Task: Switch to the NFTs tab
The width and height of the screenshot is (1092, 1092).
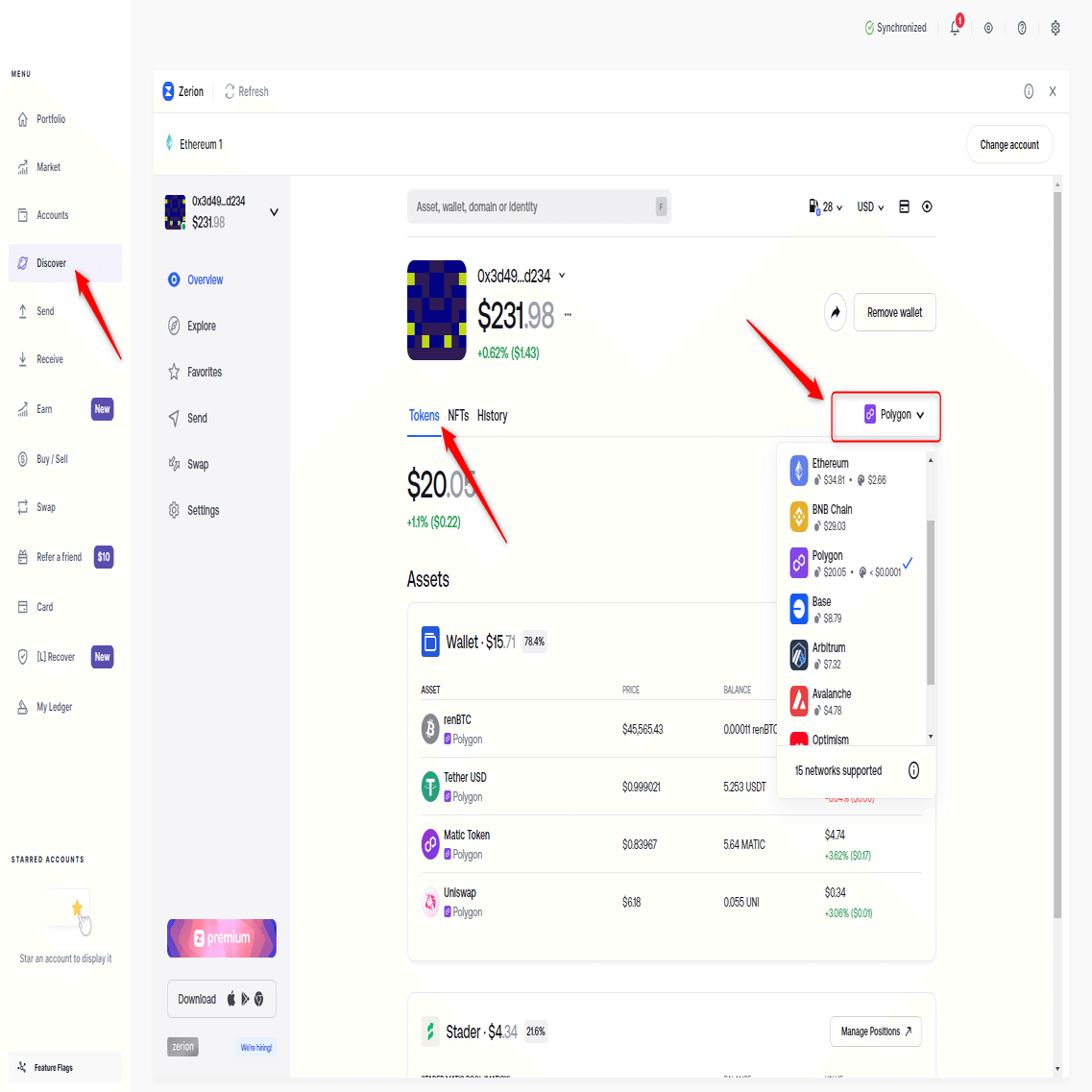Action: click(458, 415)
